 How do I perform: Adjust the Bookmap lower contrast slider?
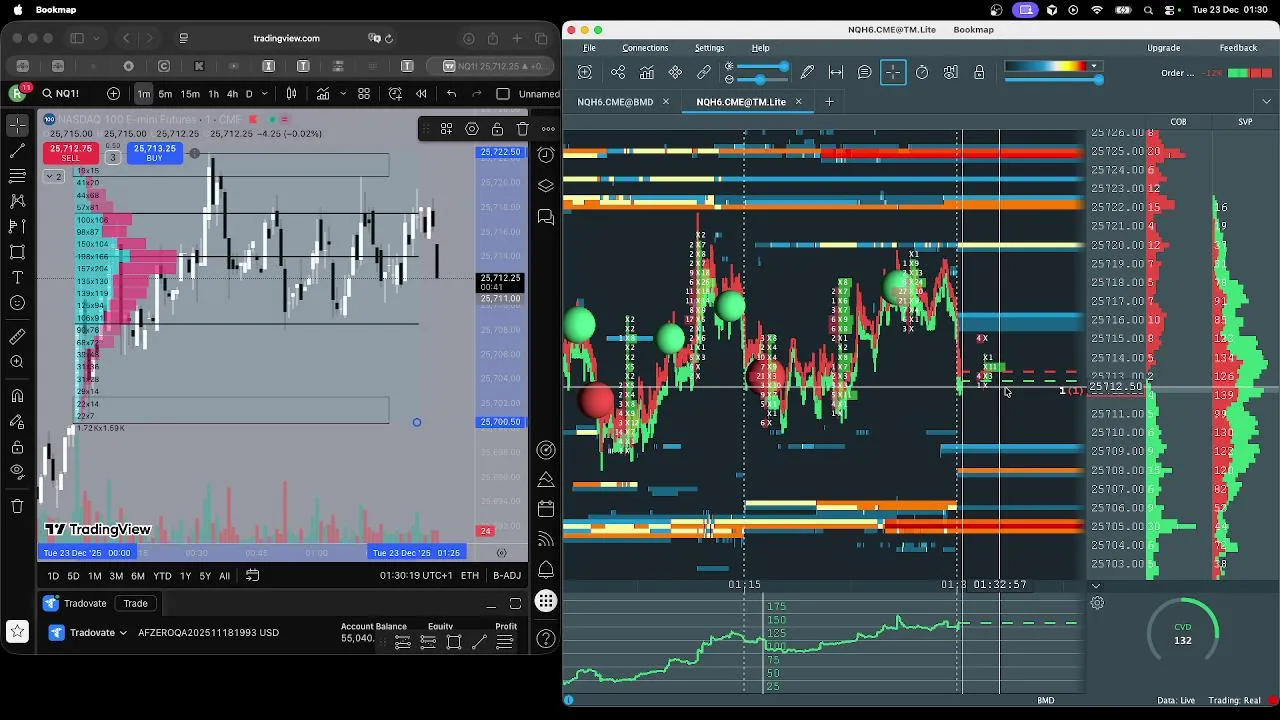[x=760, y=79]
